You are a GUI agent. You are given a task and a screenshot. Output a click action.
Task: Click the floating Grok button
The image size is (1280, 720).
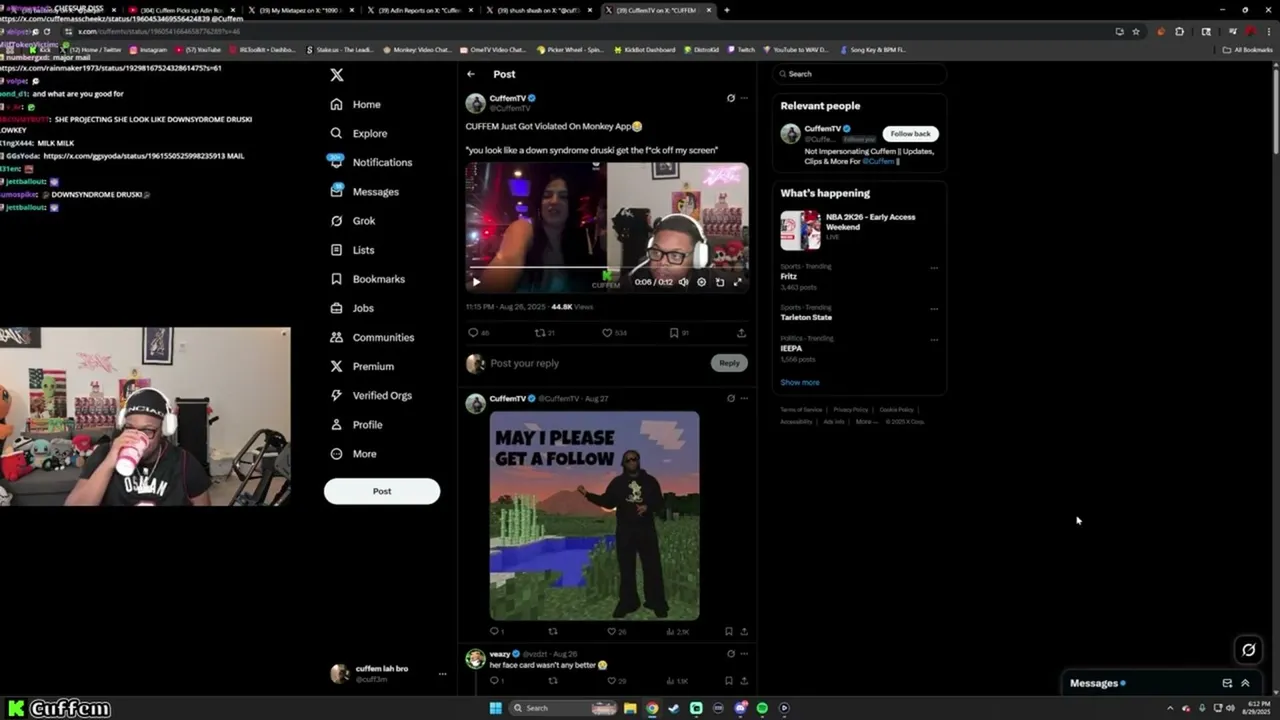pyautogui.click(x=1248, y=650)
